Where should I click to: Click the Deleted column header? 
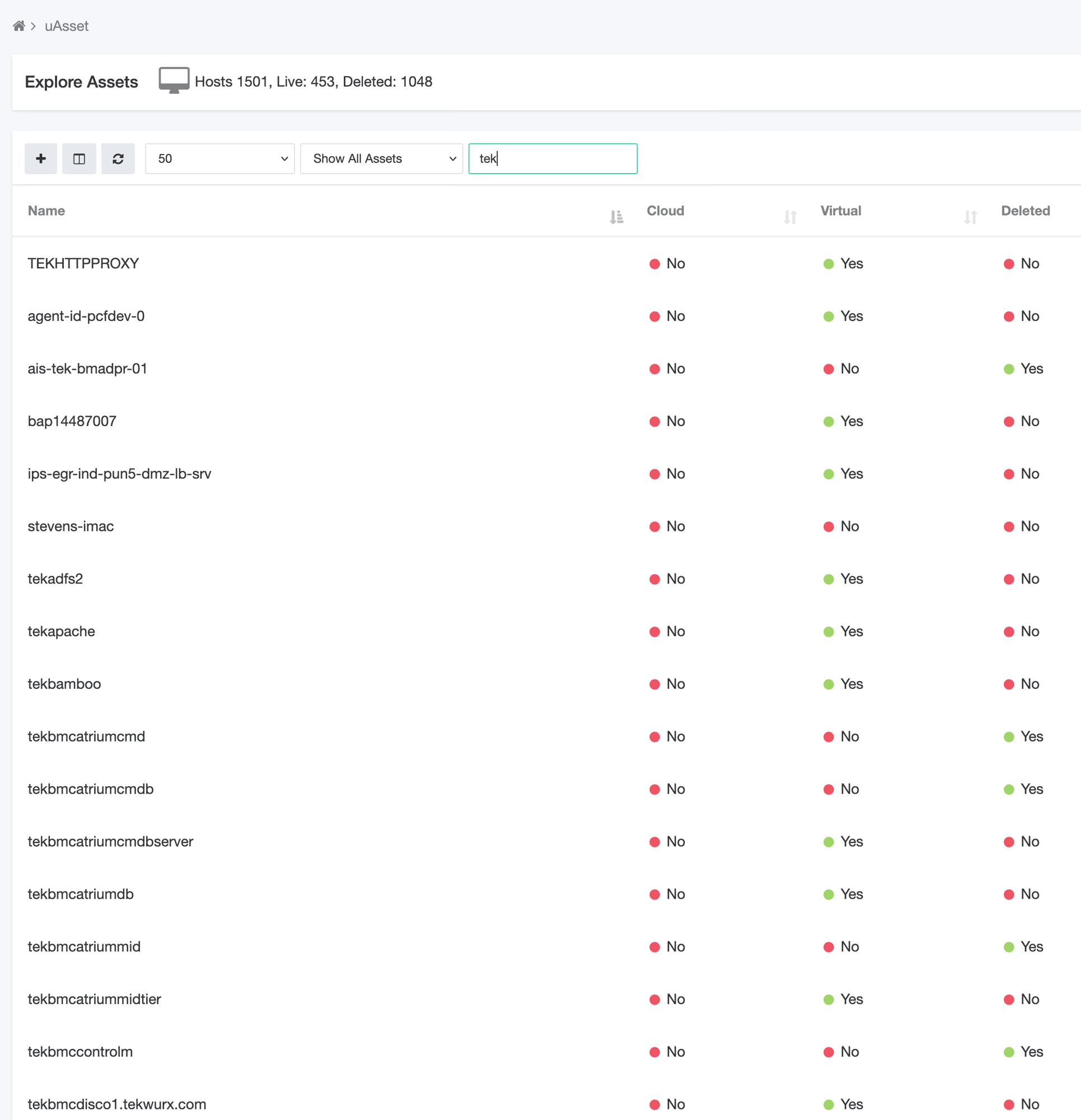pyautogui.click(x=1026, y=211)
